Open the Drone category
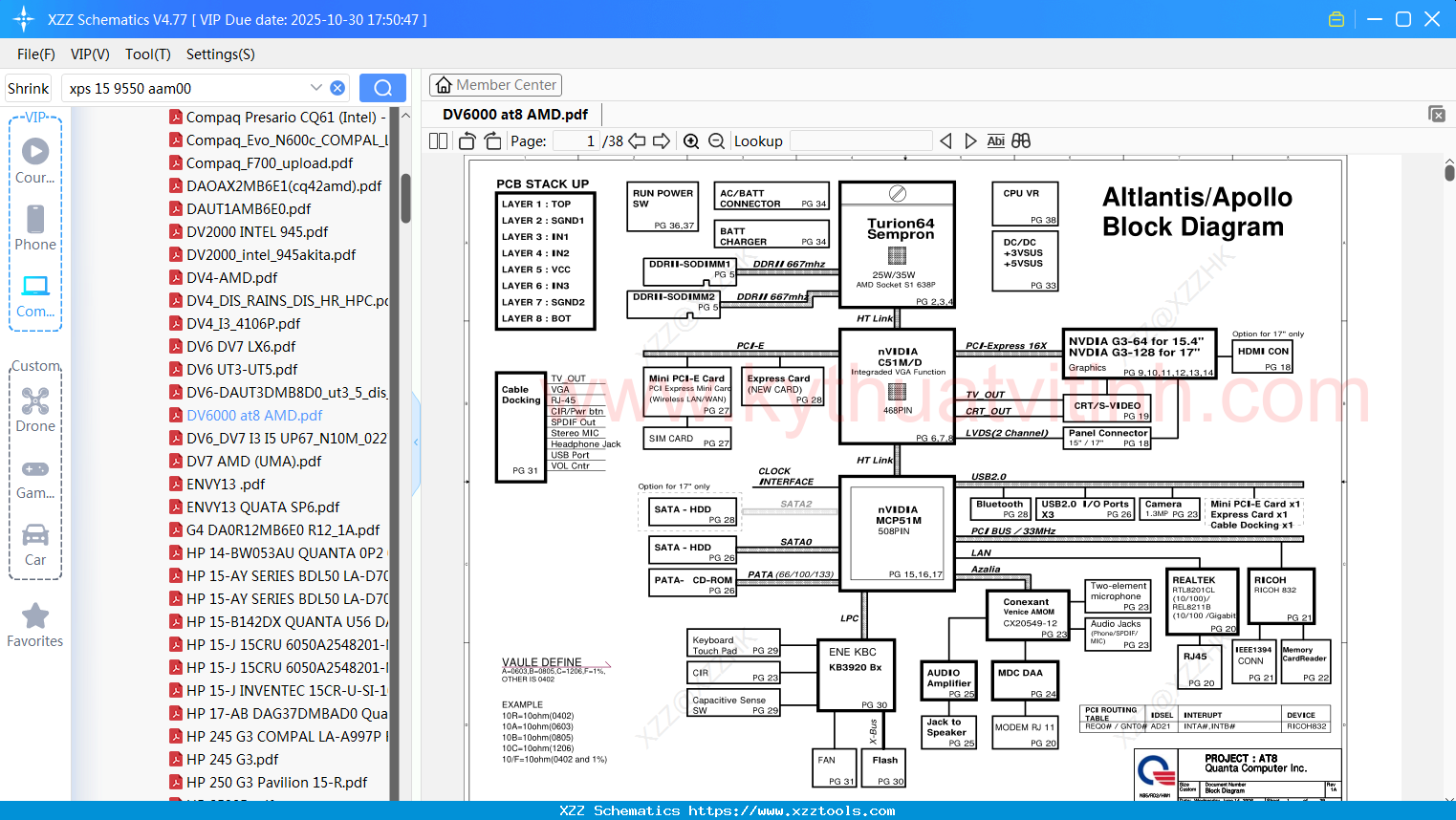Image resolution: width=1456 pixels, height=820 pixels. 35,409
